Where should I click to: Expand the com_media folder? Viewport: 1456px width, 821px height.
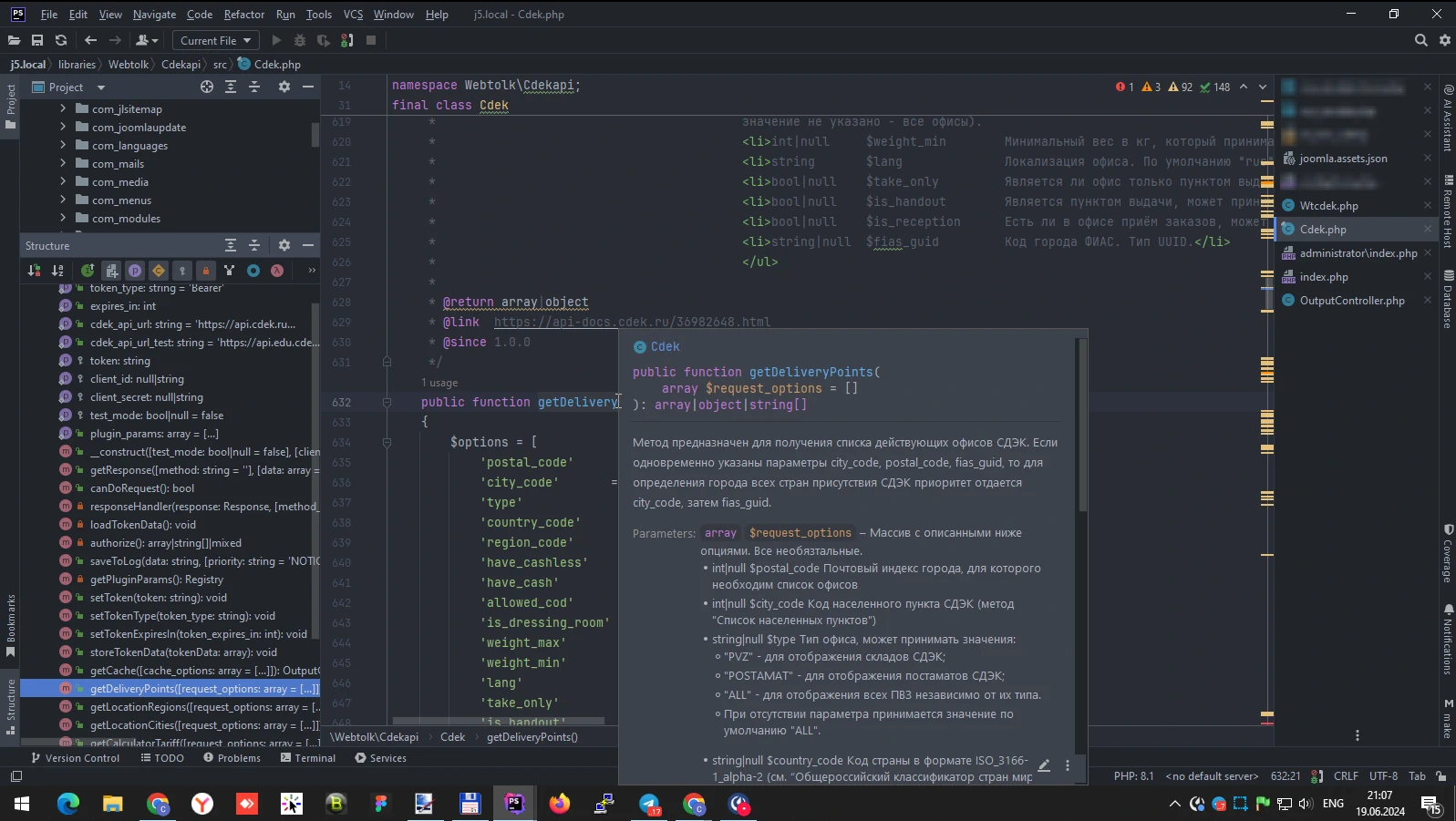coord(63,181)
